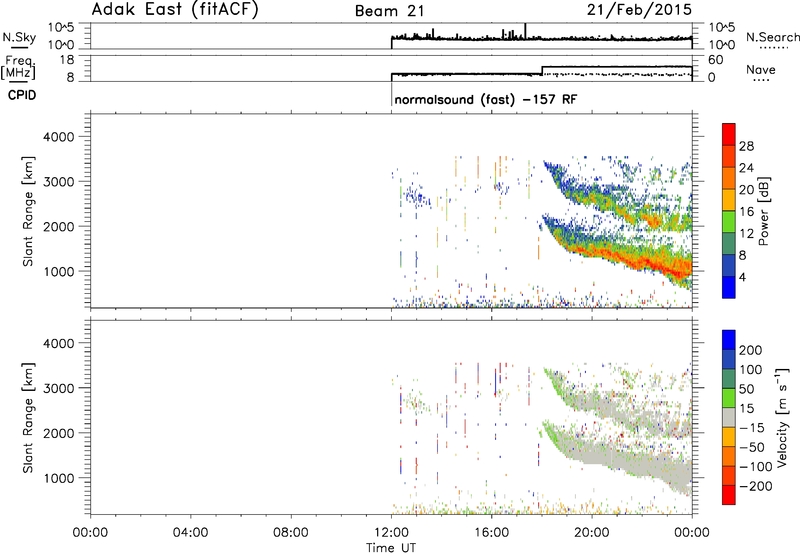The height and width of the screenshot is (554, 800).
Task: Click the '18' frequency scale value
Action: pos(67,60)
